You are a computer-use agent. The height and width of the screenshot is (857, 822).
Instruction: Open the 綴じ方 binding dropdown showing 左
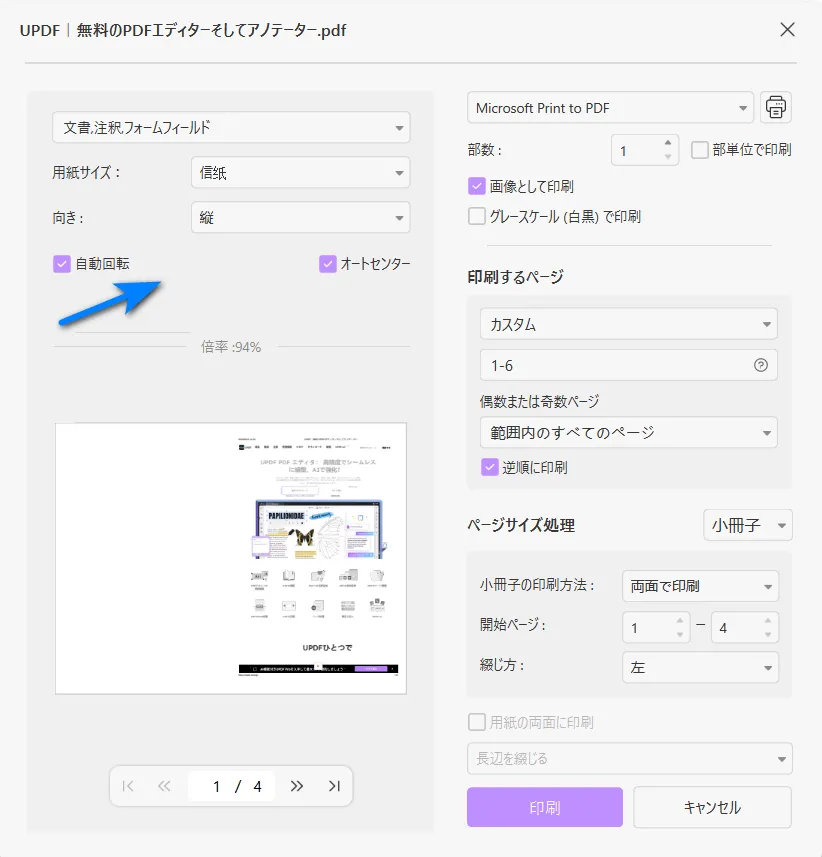(701, 667)
